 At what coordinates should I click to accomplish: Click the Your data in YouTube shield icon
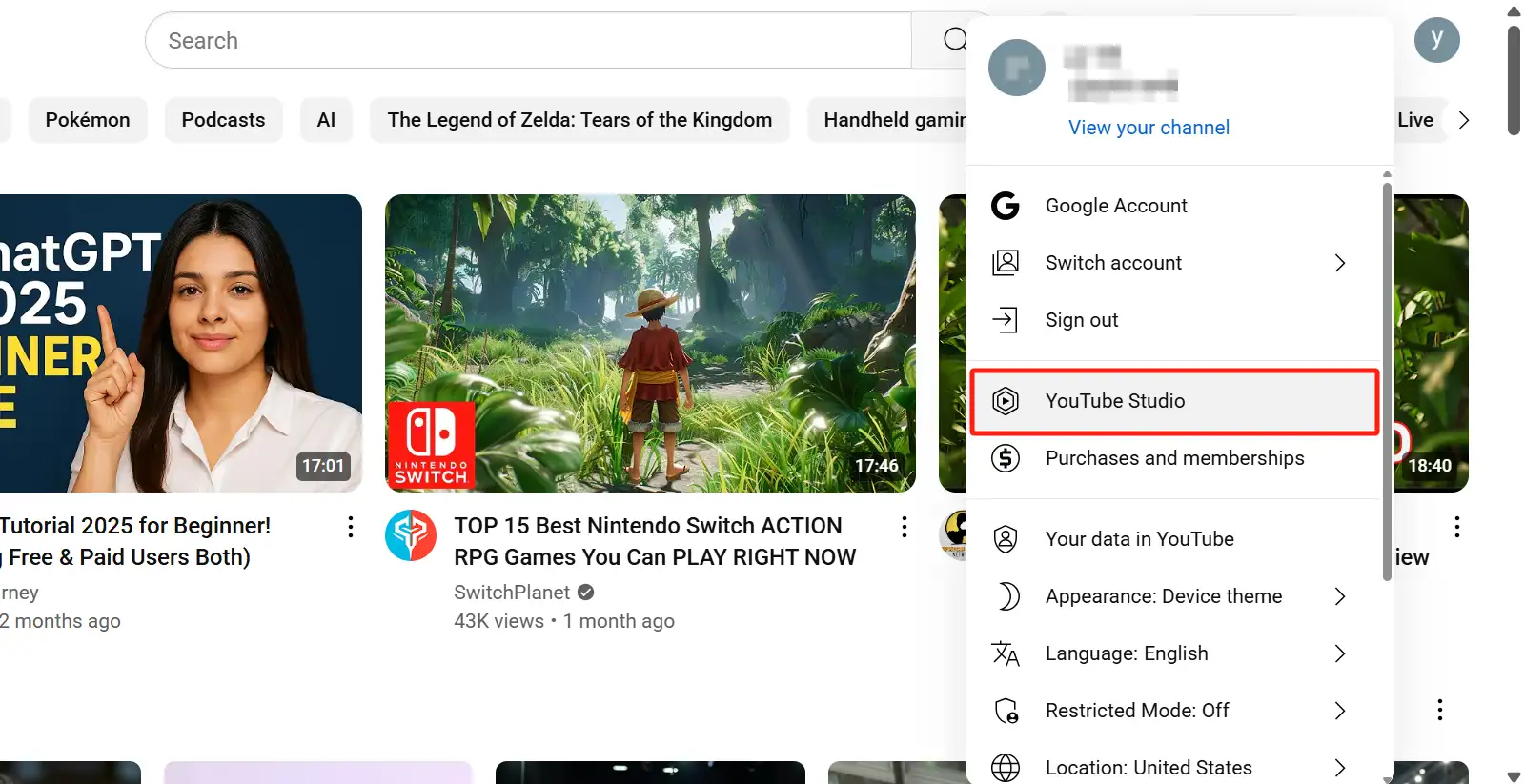(x=1006, y=539)
